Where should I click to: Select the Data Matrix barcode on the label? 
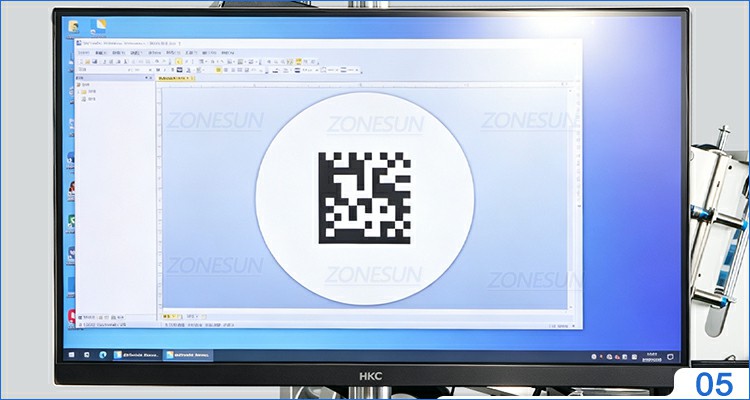click(x=364, y=198)
